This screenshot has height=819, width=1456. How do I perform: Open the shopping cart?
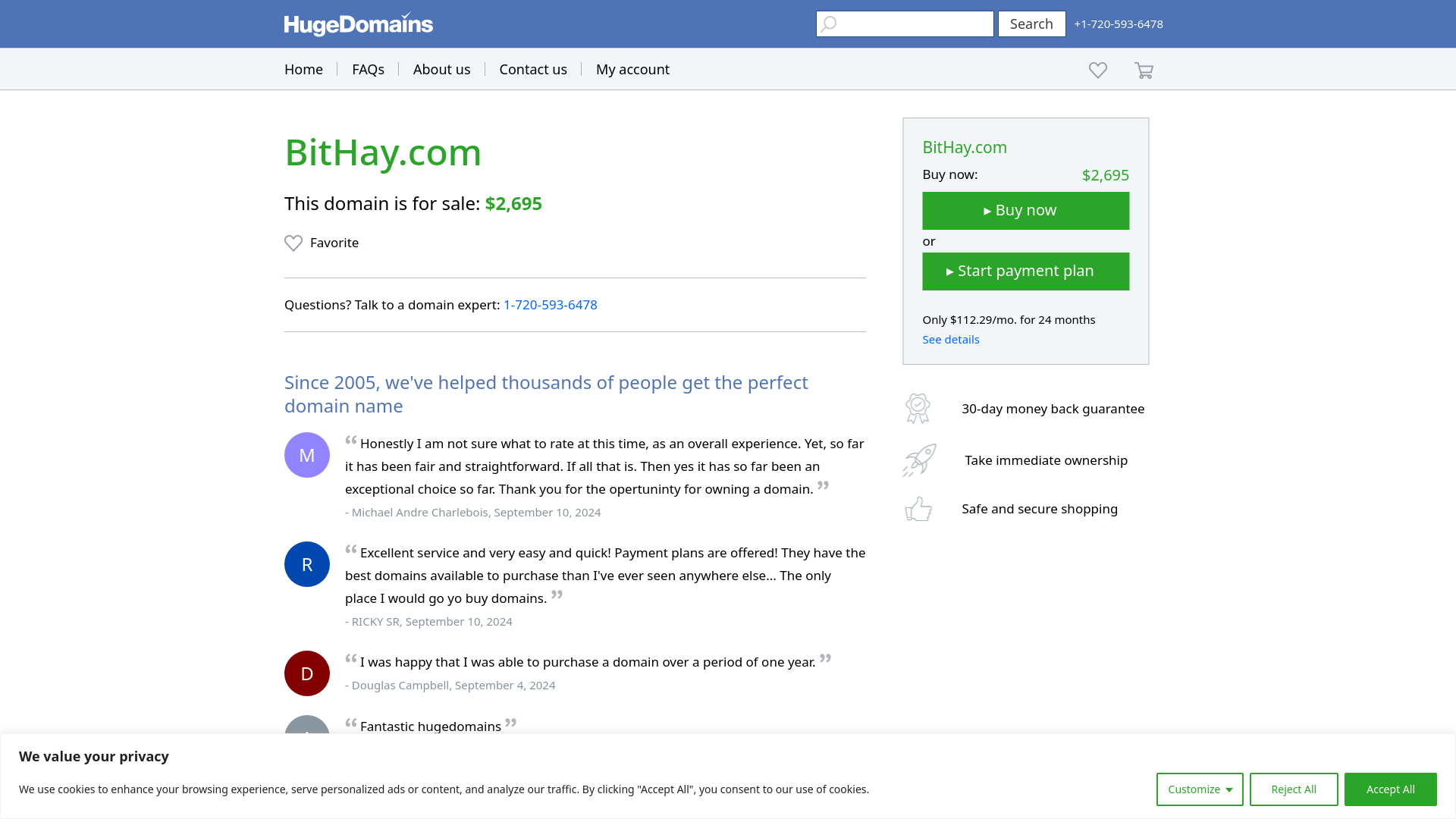(1144, 70)
